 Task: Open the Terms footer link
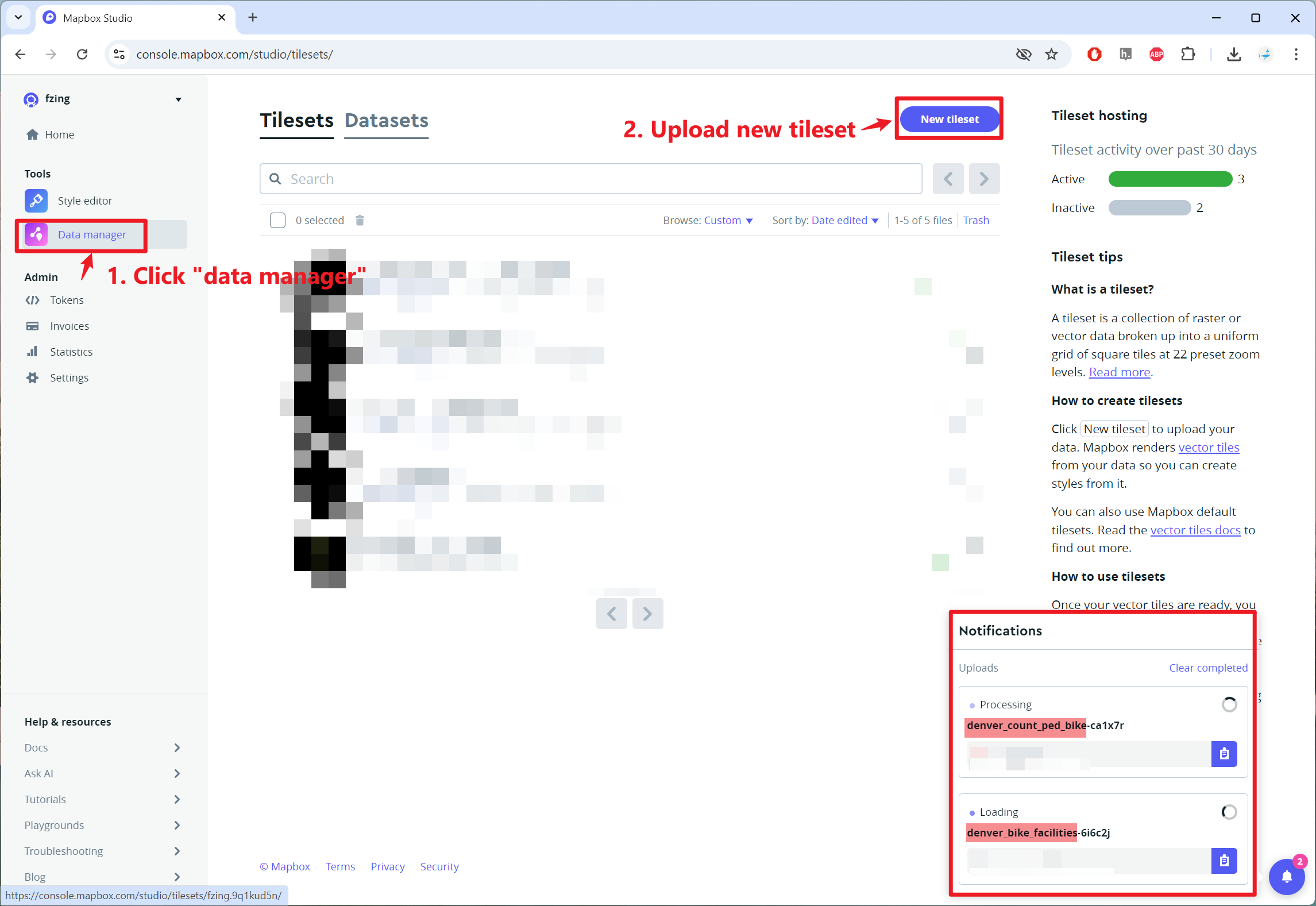point(340,866)
